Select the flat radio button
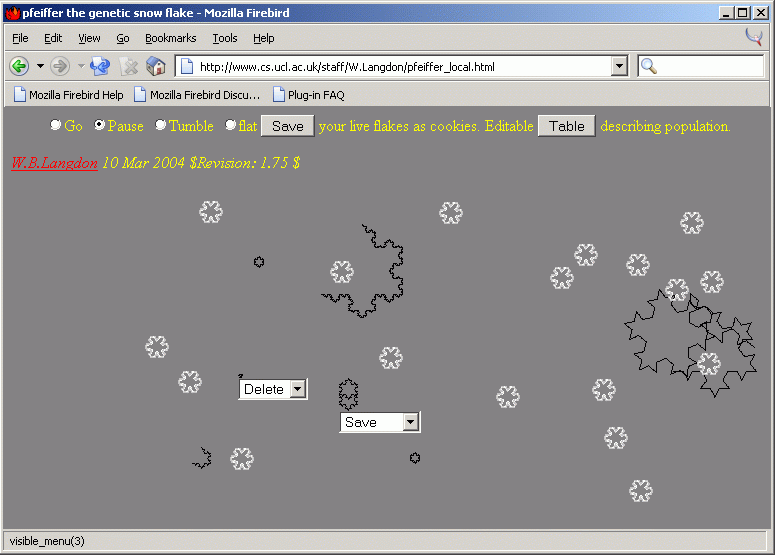The height and width of the screenshot is (555, 775). point(230,125)
